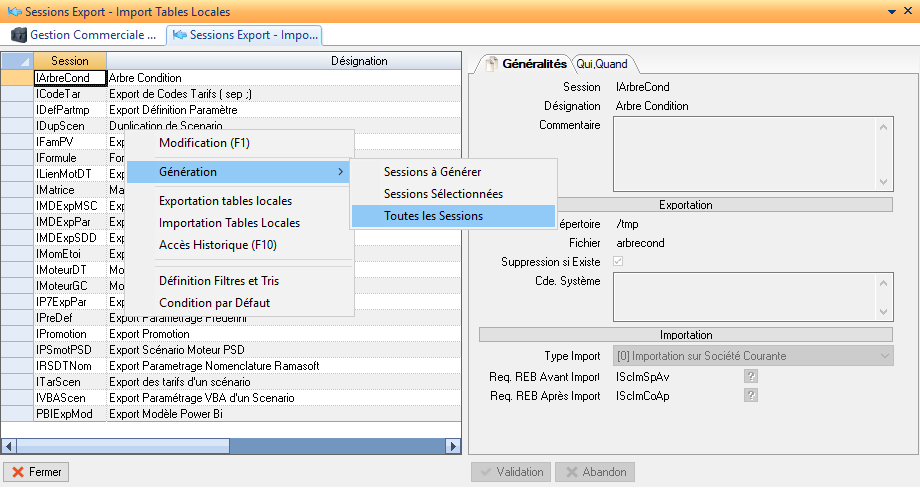Choose Exportation tables locales menu entry
The height and width of the screenshot is (488, 920).
(x=225, y=201)
